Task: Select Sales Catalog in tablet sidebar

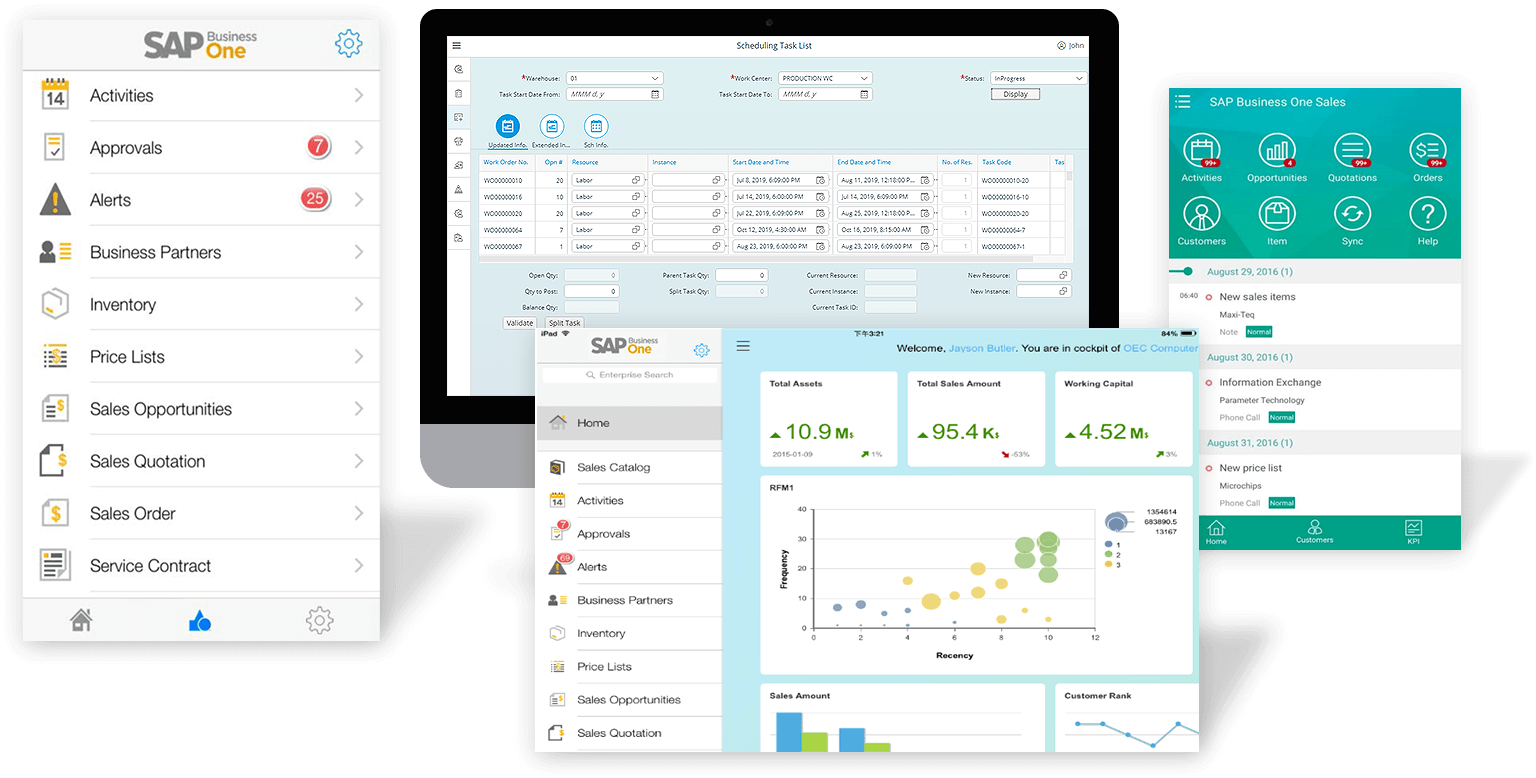Action: click(x=629, y=467)
